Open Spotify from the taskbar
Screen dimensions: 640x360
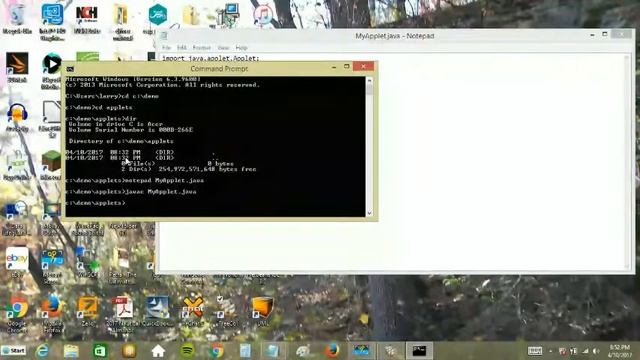[187, 351]
